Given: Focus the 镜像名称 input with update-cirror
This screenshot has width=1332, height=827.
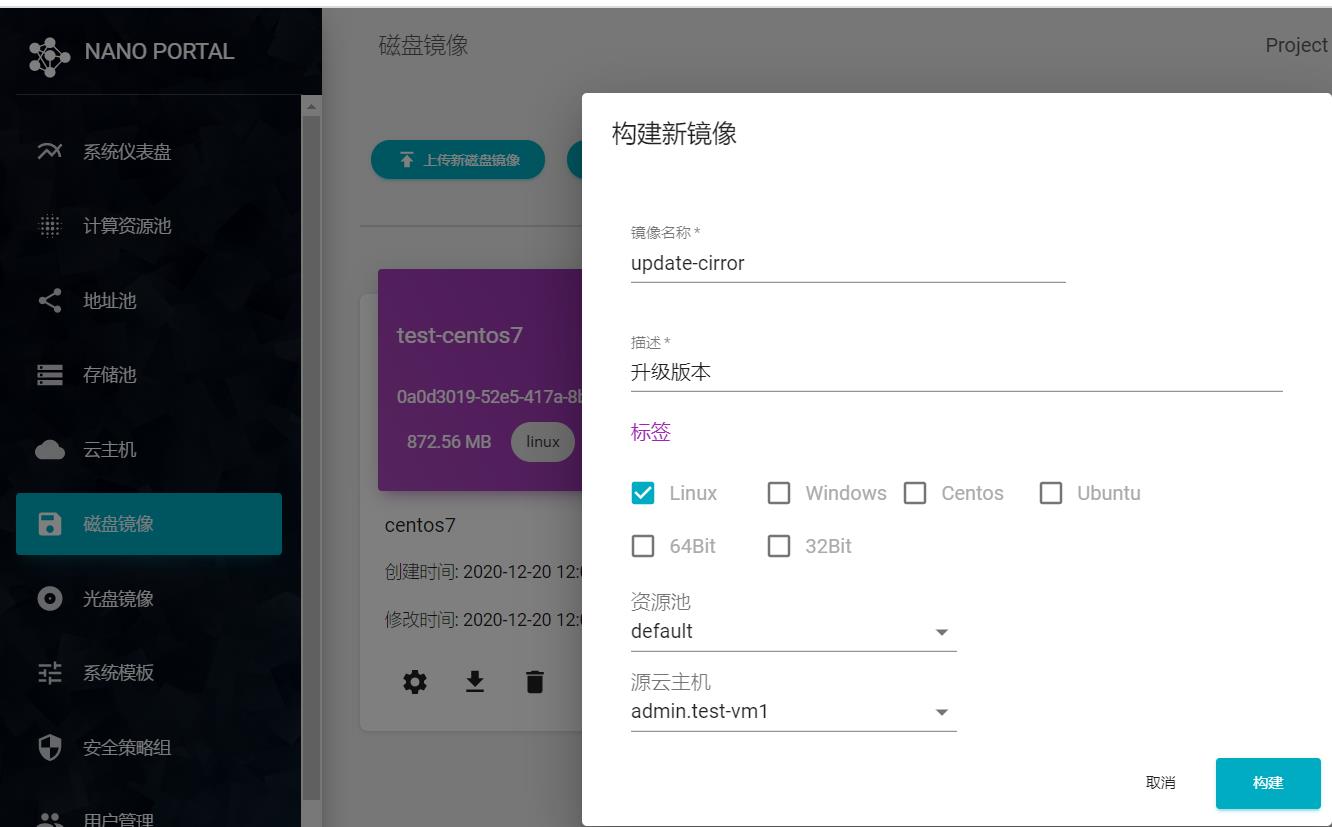Looking at the screenshot, I should (x=848, y=264).
